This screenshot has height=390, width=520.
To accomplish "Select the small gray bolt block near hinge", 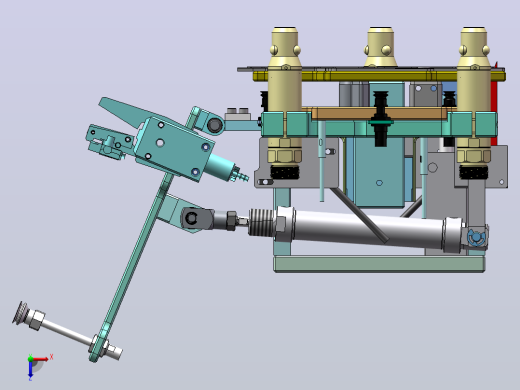I will [x=238, y=114].
